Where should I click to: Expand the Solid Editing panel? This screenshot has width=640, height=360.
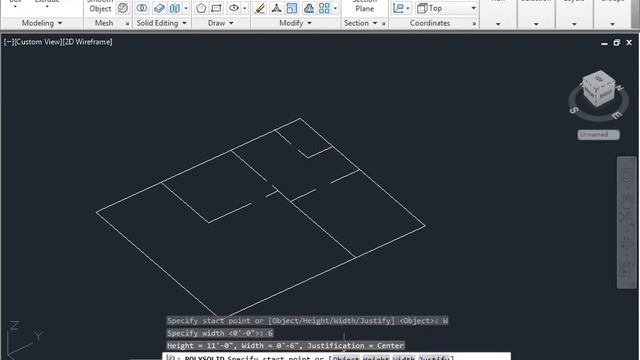[162, 23]
